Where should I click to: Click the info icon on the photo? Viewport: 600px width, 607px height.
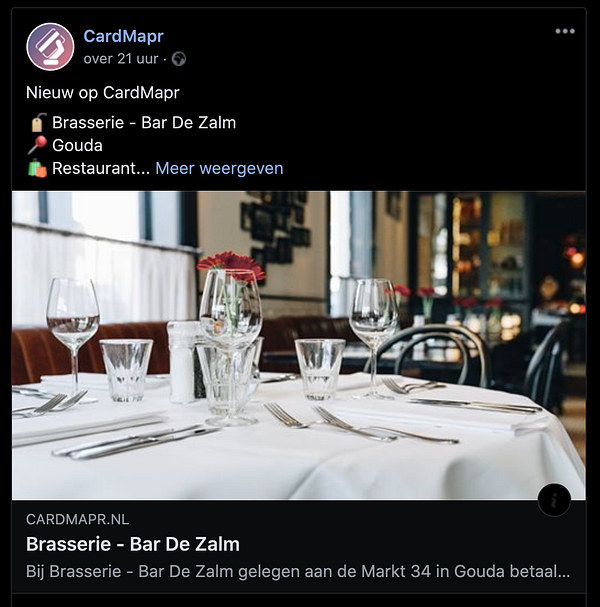click(x=554, y=500)
